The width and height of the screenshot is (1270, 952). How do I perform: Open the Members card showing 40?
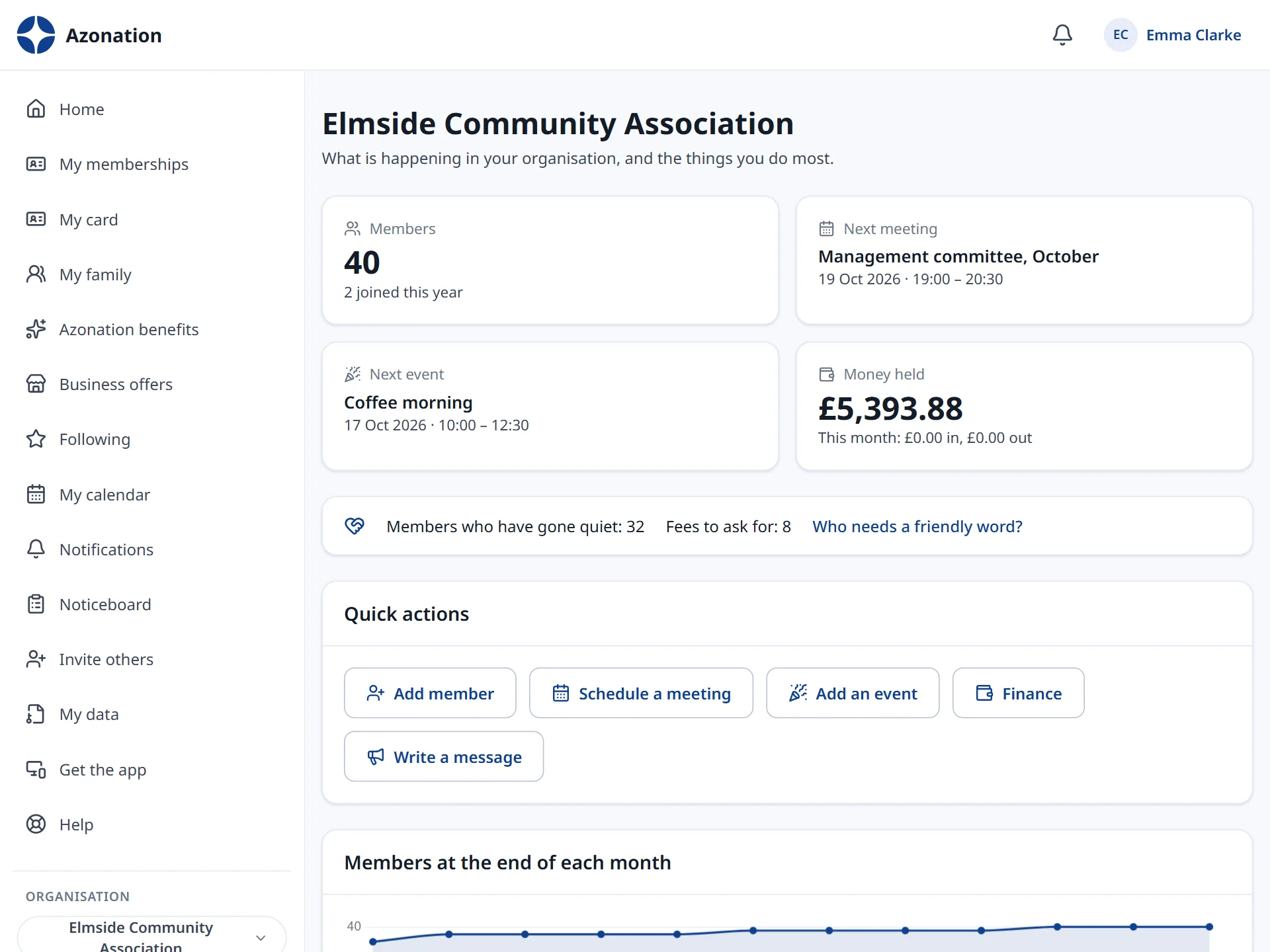click(550, 260)
